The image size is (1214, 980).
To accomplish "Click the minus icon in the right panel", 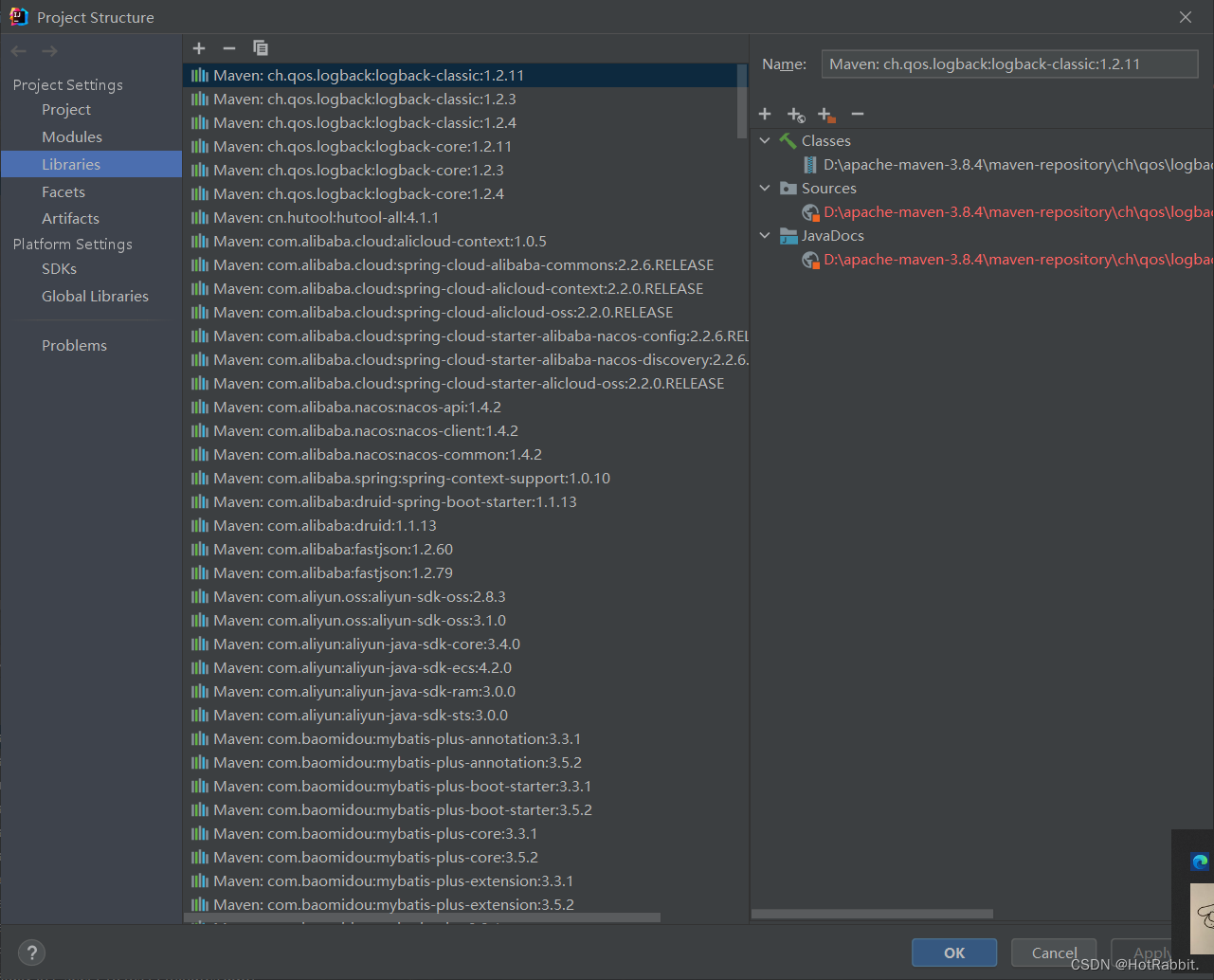I will coord(857,114).
